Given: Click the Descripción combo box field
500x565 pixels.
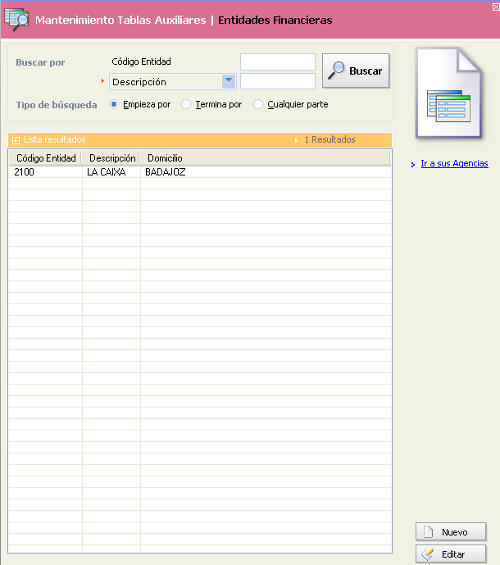Looking at the screenshot, I should 173,82.
